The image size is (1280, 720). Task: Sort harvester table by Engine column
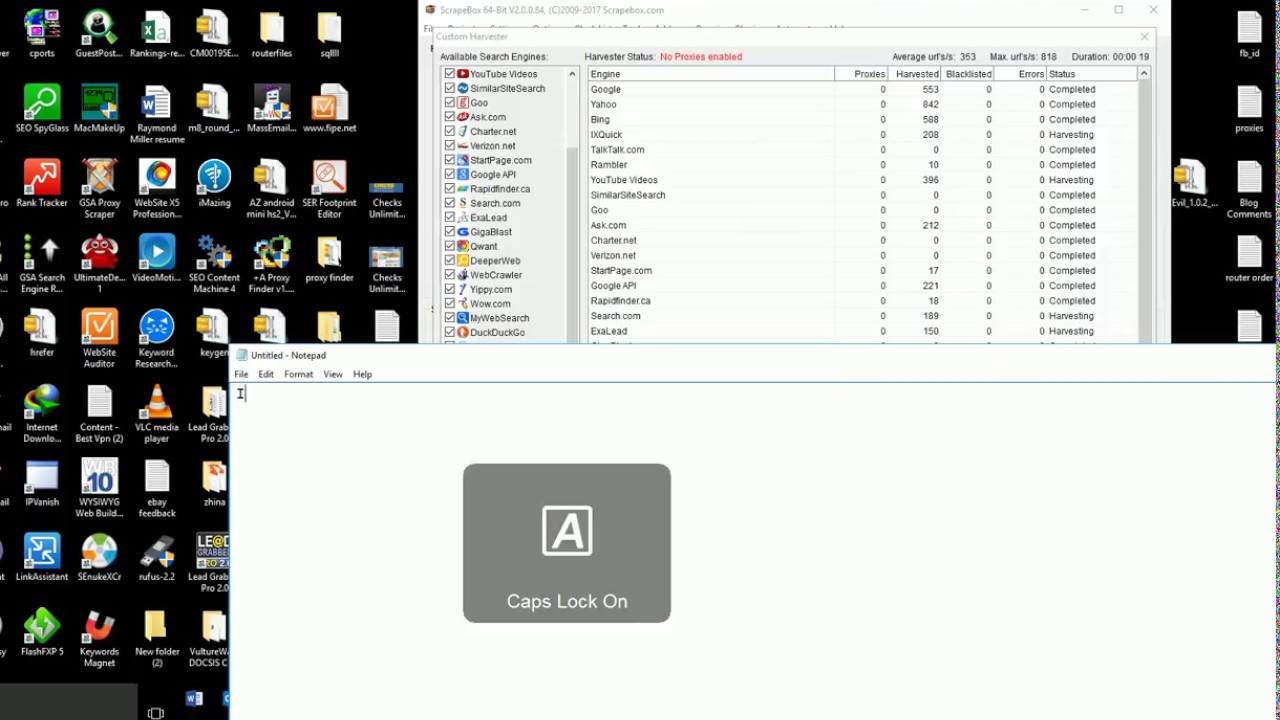coord(711,74)
